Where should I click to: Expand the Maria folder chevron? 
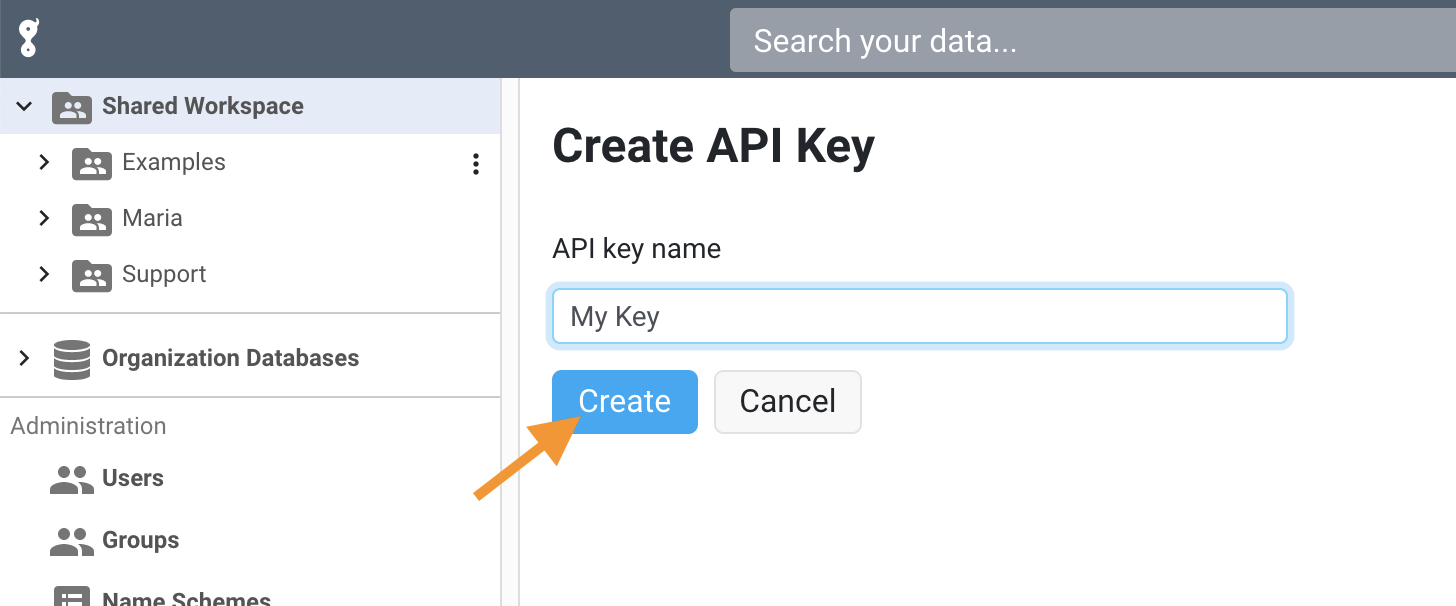44,218
